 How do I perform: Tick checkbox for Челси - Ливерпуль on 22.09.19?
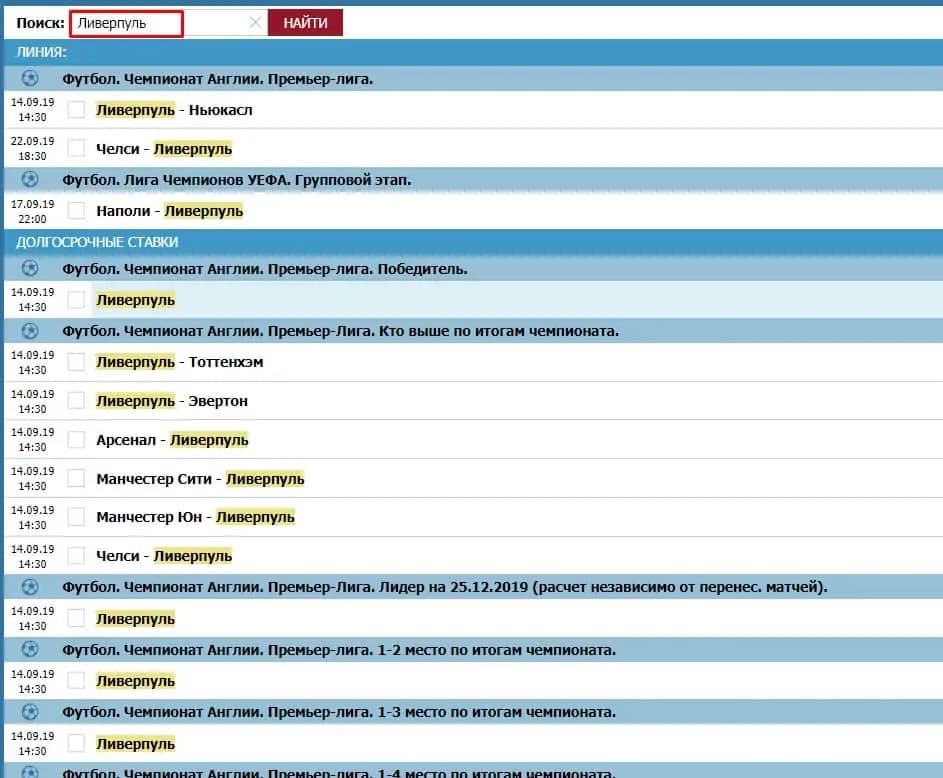point(76,148)
